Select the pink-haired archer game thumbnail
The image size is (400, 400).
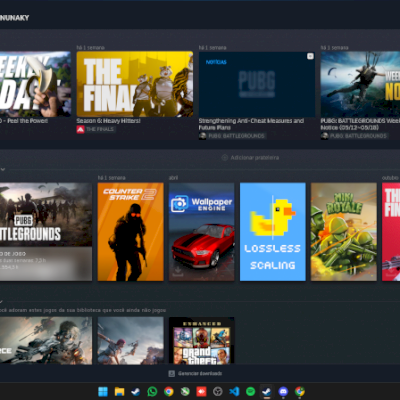(131, 341)
